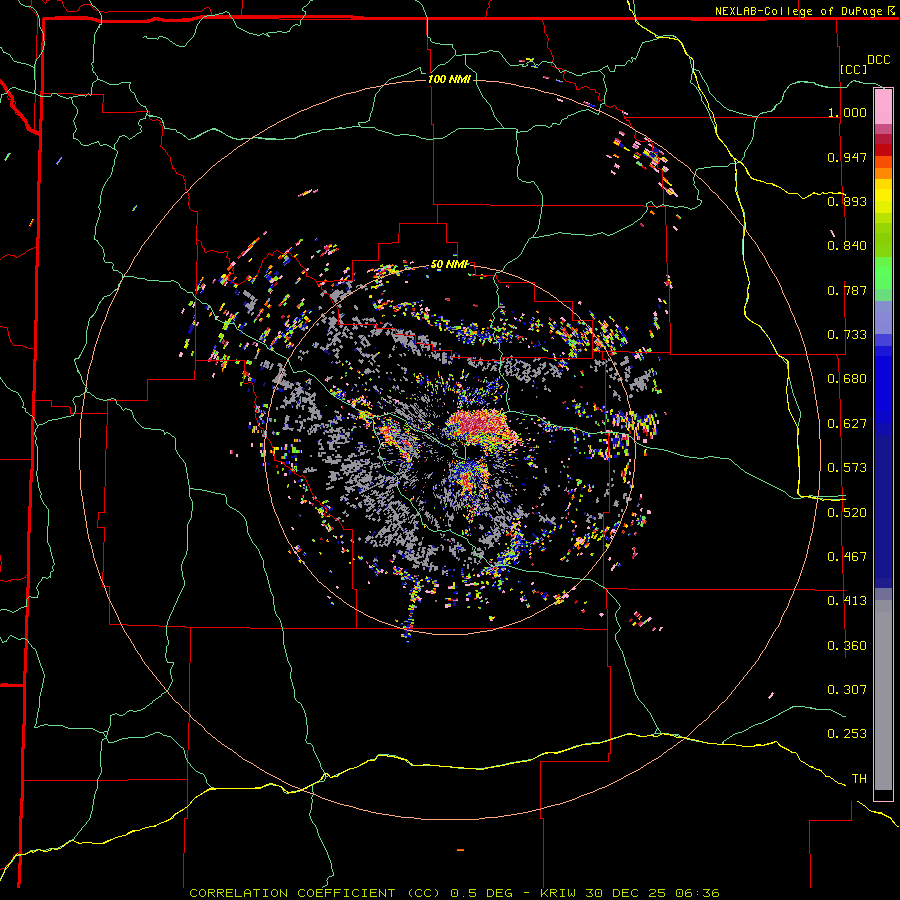The width and height of the screenshot is (900, 900).
Task: Click the 0.627 color scale label
Action: 847,424
